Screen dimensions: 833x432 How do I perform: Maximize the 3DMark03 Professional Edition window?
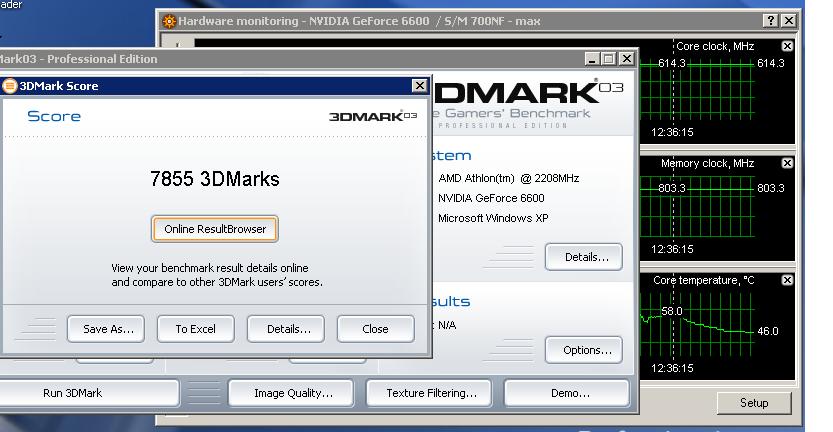coord(609,59)
